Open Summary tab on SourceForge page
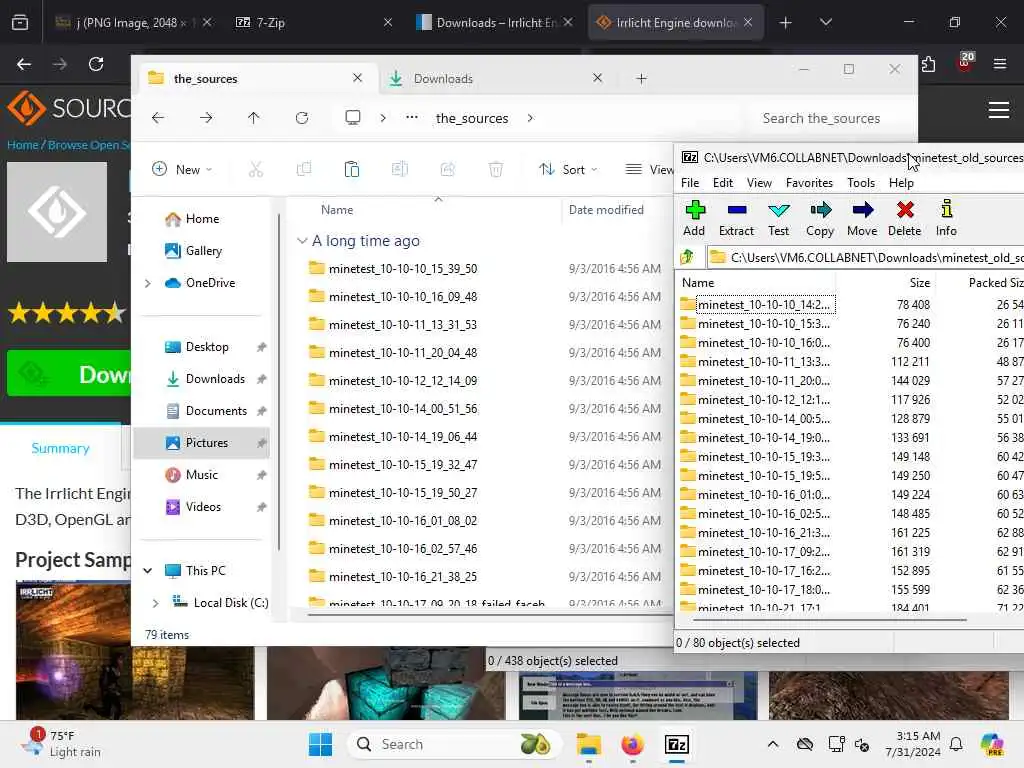 pos(60,448)
